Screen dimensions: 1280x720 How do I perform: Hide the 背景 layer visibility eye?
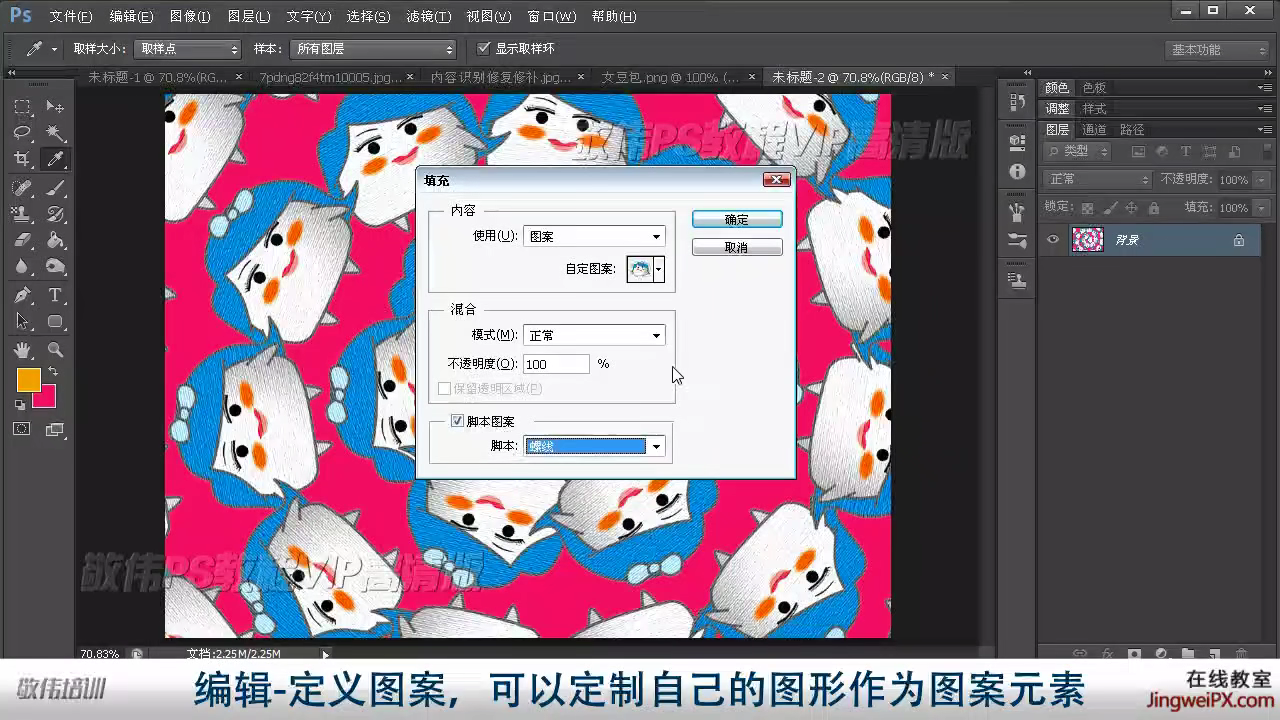1052,240
